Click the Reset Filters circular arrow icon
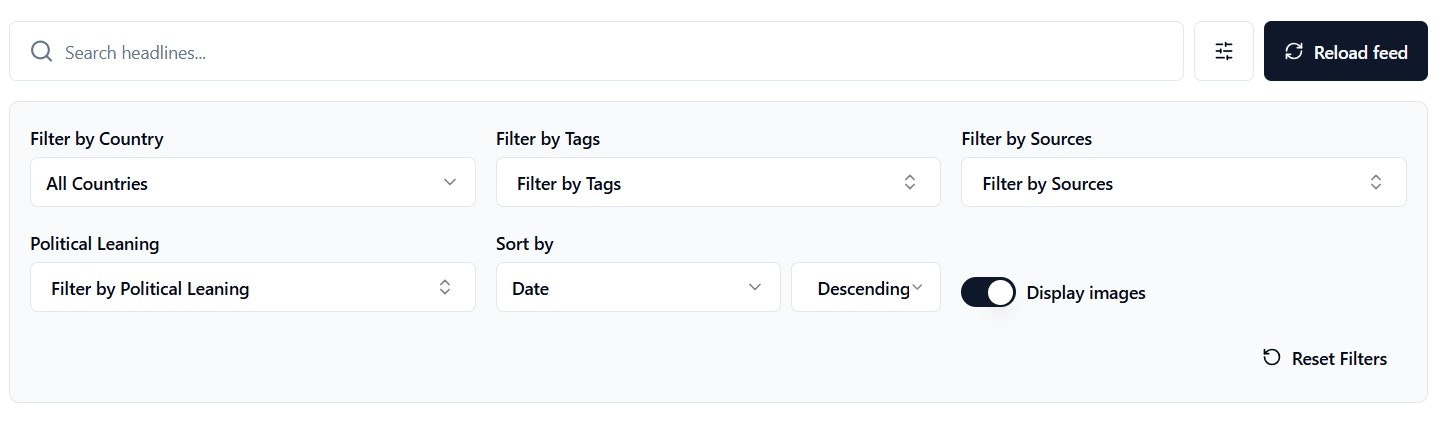The image size is (1447, 422). (x=1272, y=358)
